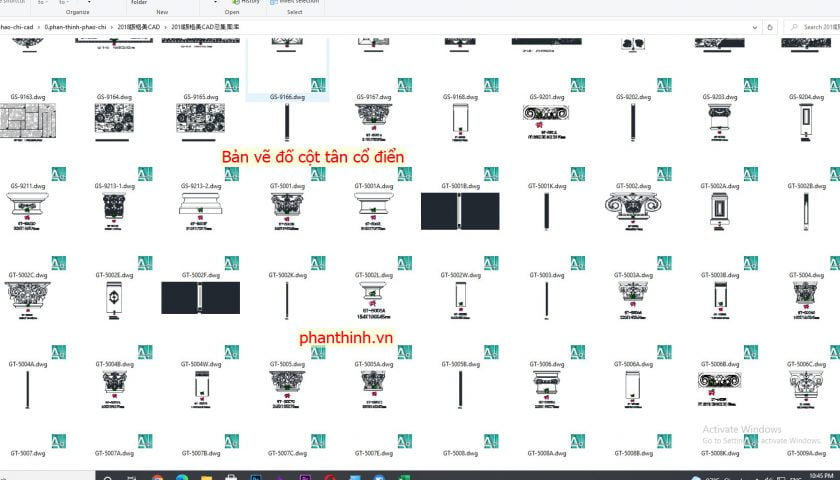Click the Search box in Explorer
This screenshot has width=840, height=480.
[x=812, y=27]
